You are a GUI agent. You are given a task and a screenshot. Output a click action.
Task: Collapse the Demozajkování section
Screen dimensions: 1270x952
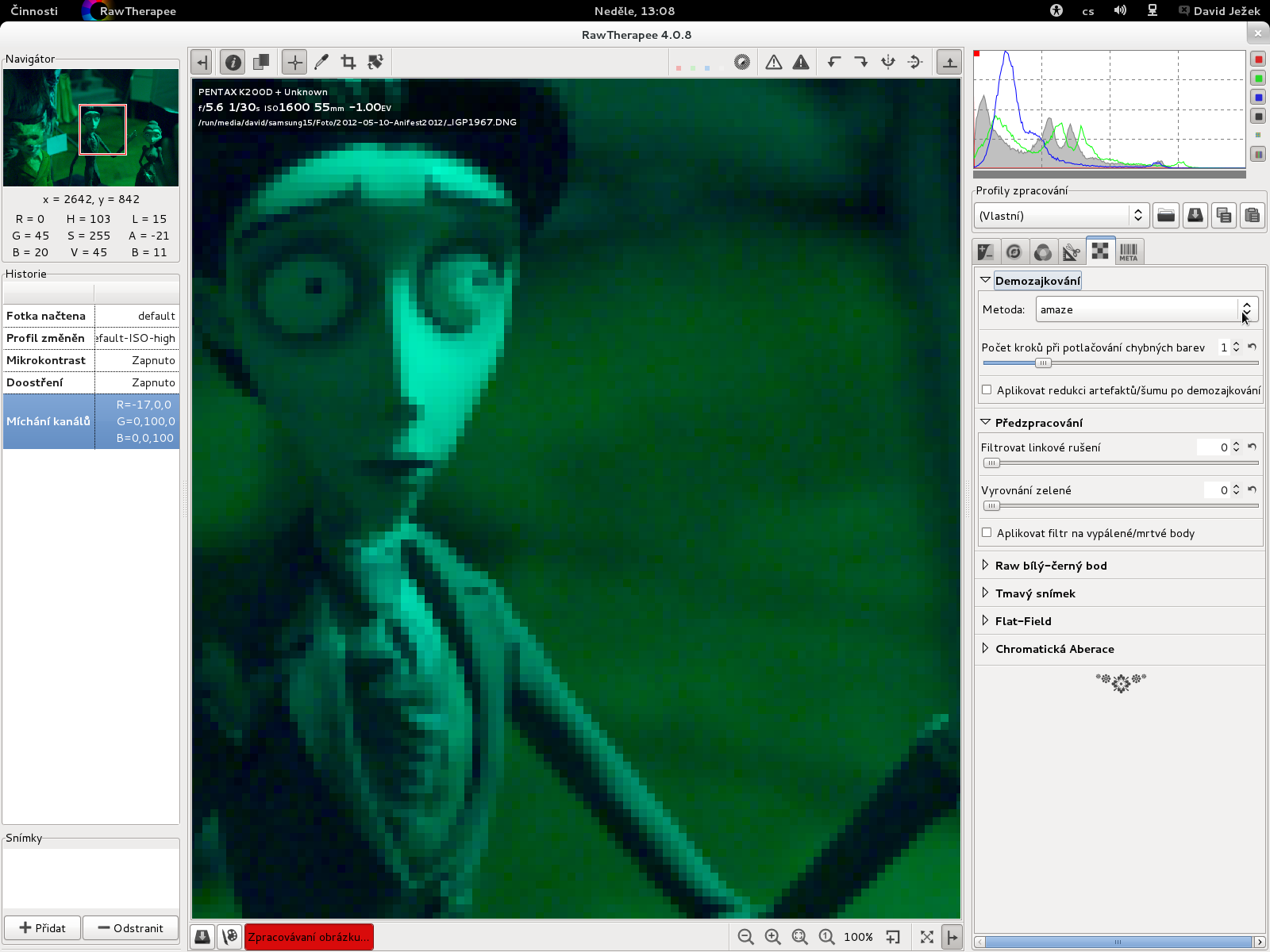pyautogui.click(x=985, y=280)
